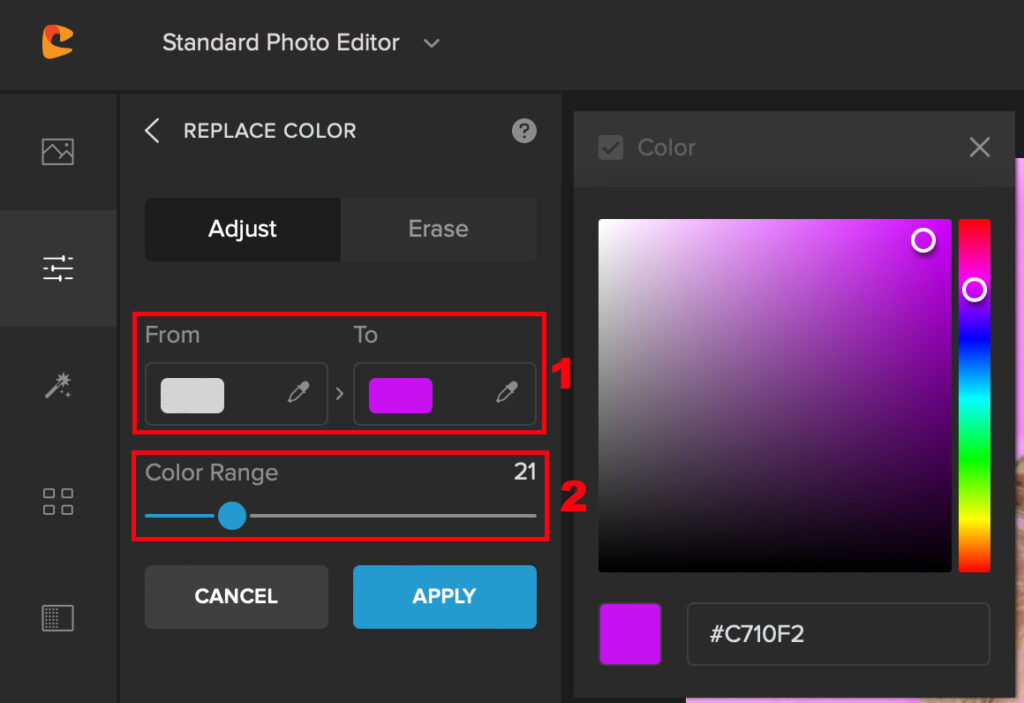
Task: Open the image manager sidebar icon
Action: [x=57, y=152]
